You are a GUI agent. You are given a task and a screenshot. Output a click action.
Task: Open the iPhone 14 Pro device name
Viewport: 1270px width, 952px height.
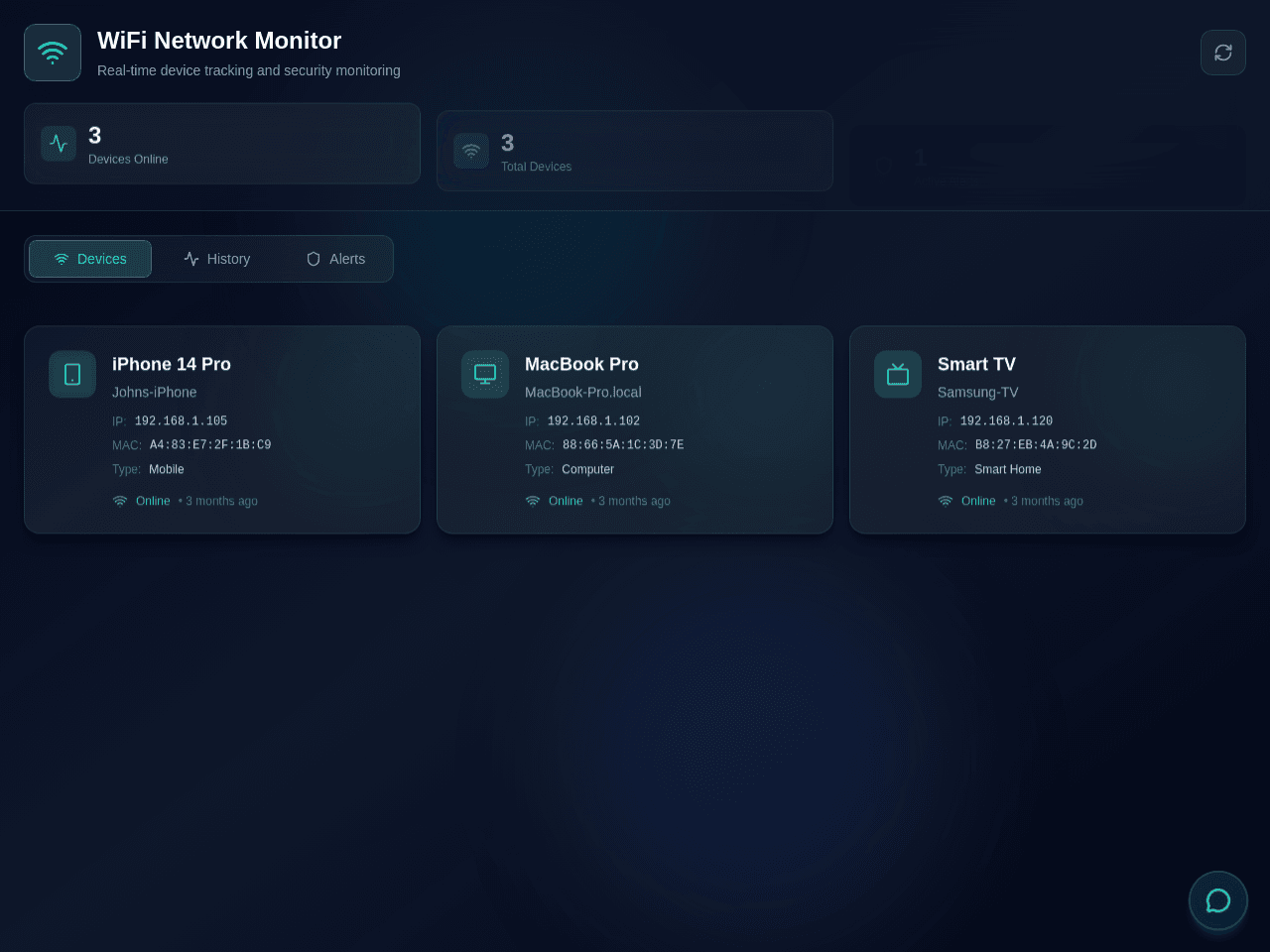pos(172,364)
